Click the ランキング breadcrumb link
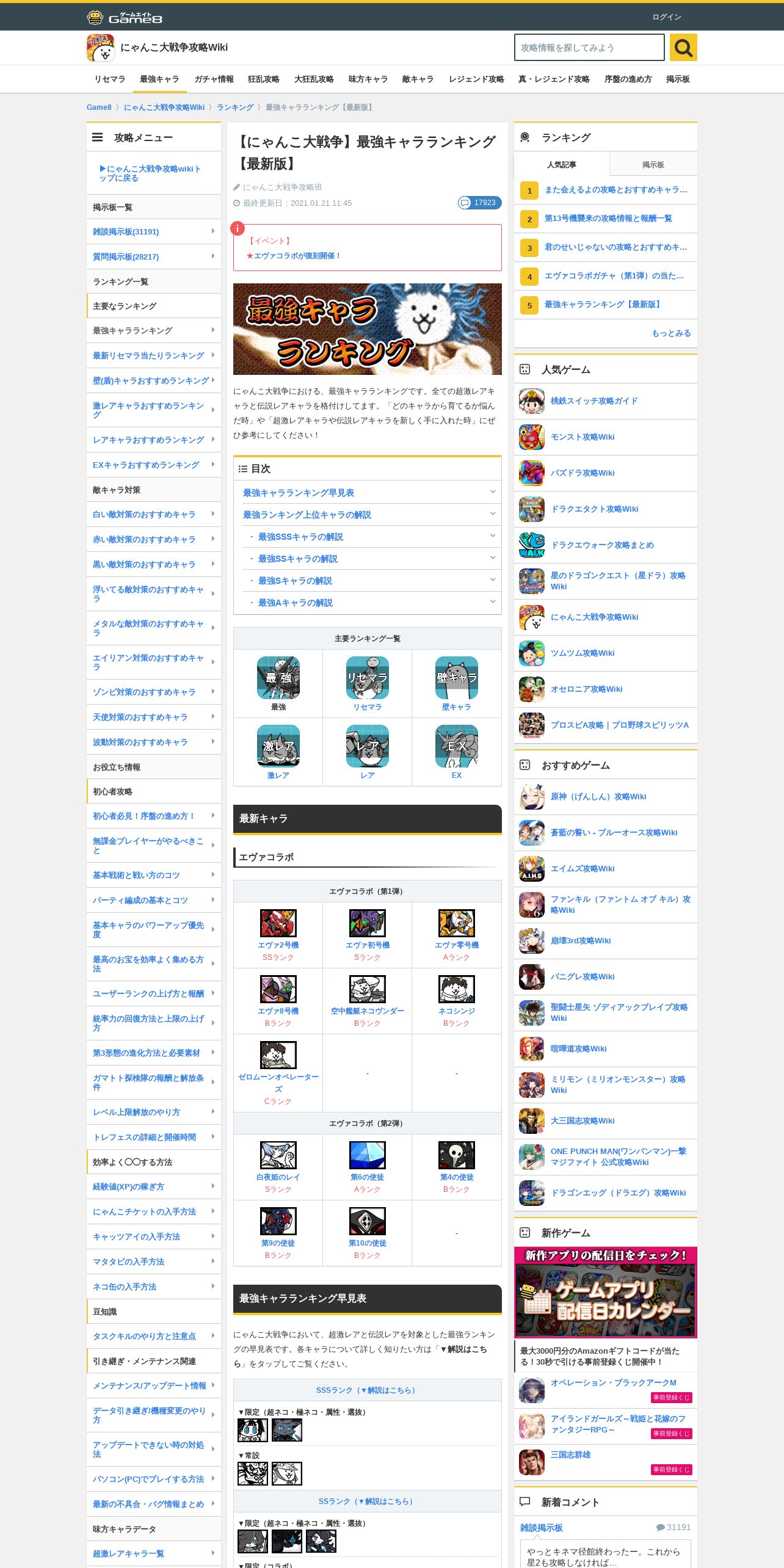 (x=235, y=107)
